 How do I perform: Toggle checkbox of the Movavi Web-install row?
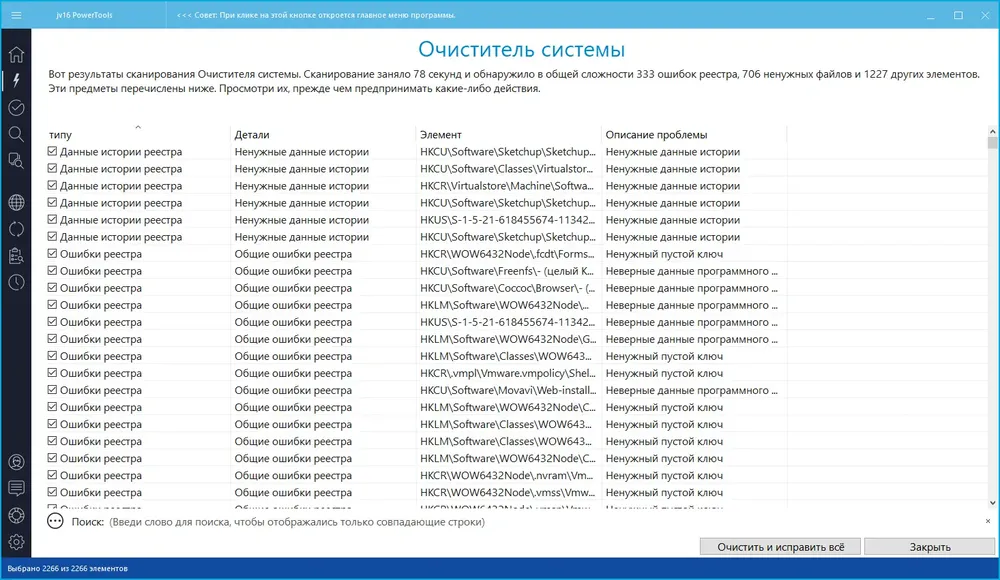52,390
